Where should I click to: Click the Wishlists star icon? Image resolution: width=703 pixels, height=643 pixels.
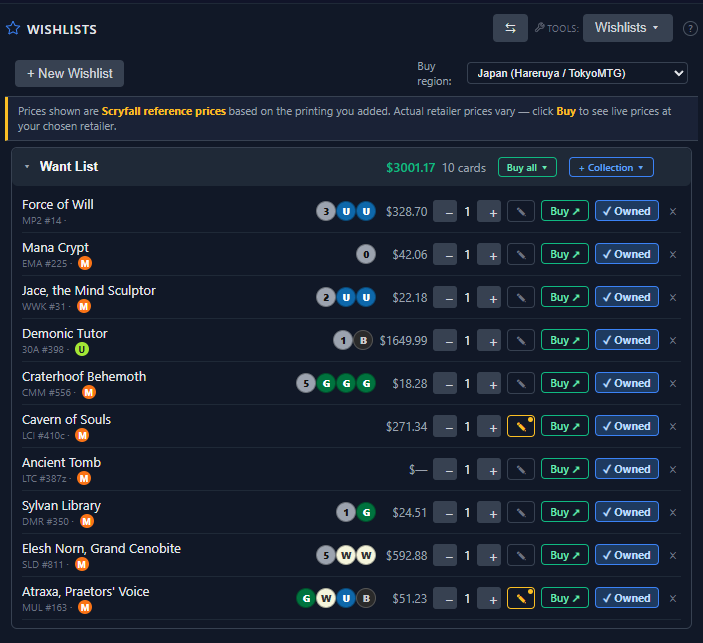pyautogui.click(x=13, y=29)
